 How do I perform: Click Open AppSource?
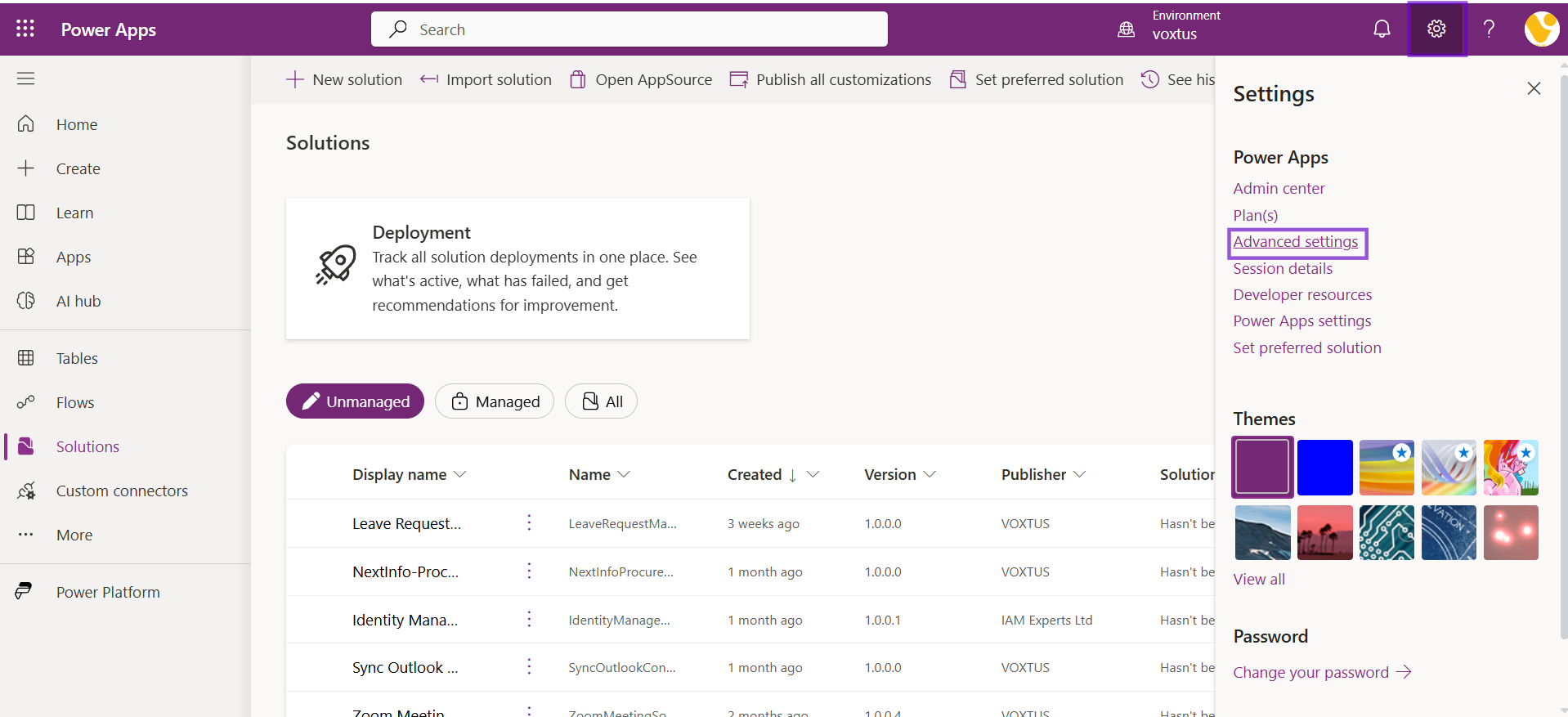tap(641, 79)
